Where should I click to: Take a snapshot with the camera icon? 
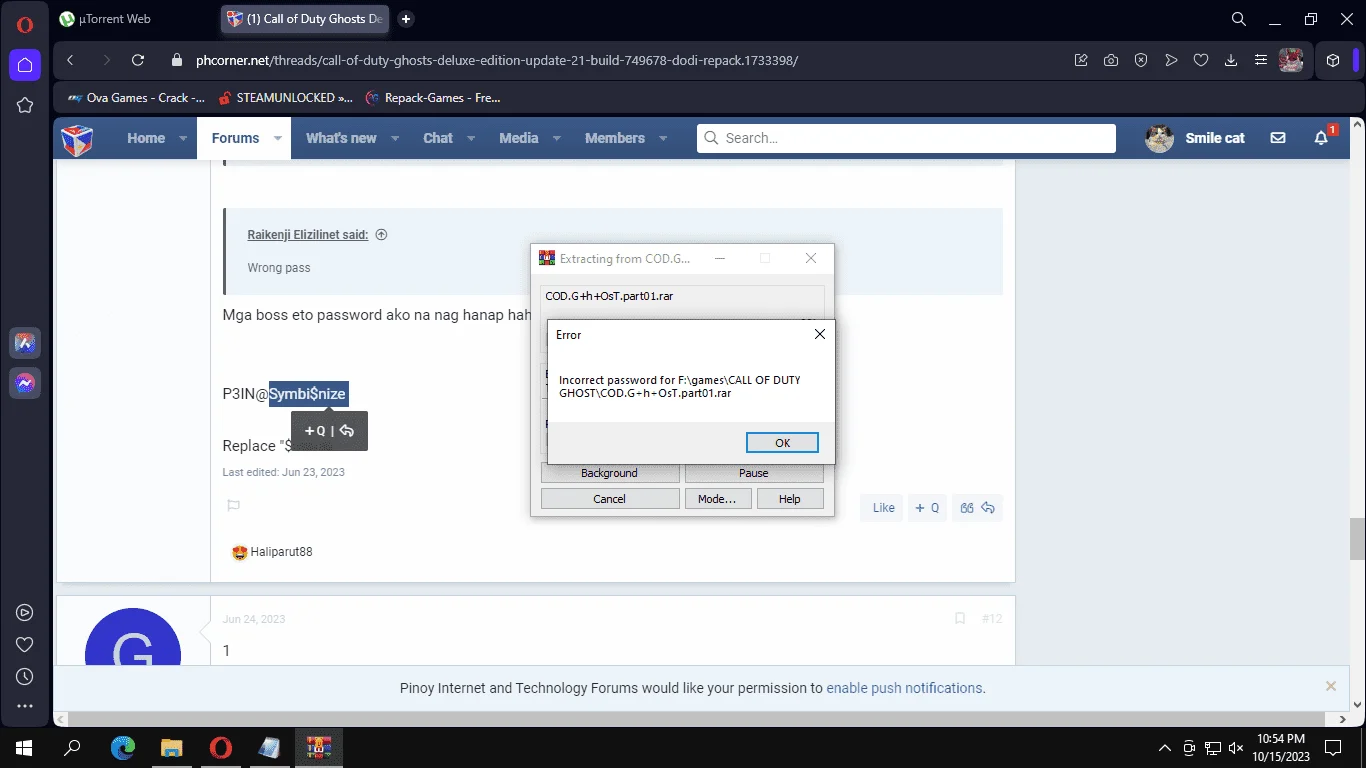click(x=1111, y=60)
